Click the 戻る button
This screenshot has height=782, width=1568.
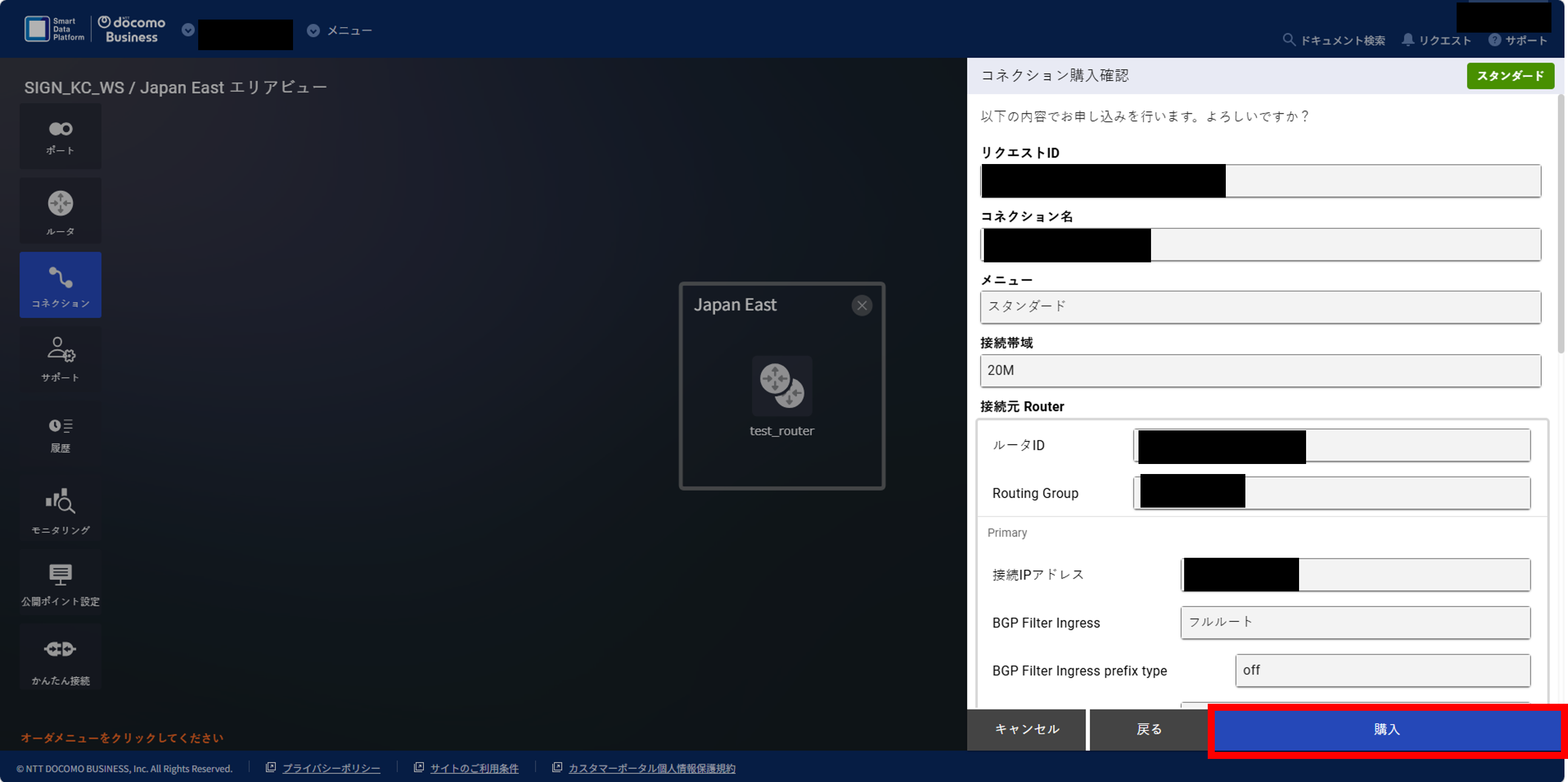[x=1149, y=729]
